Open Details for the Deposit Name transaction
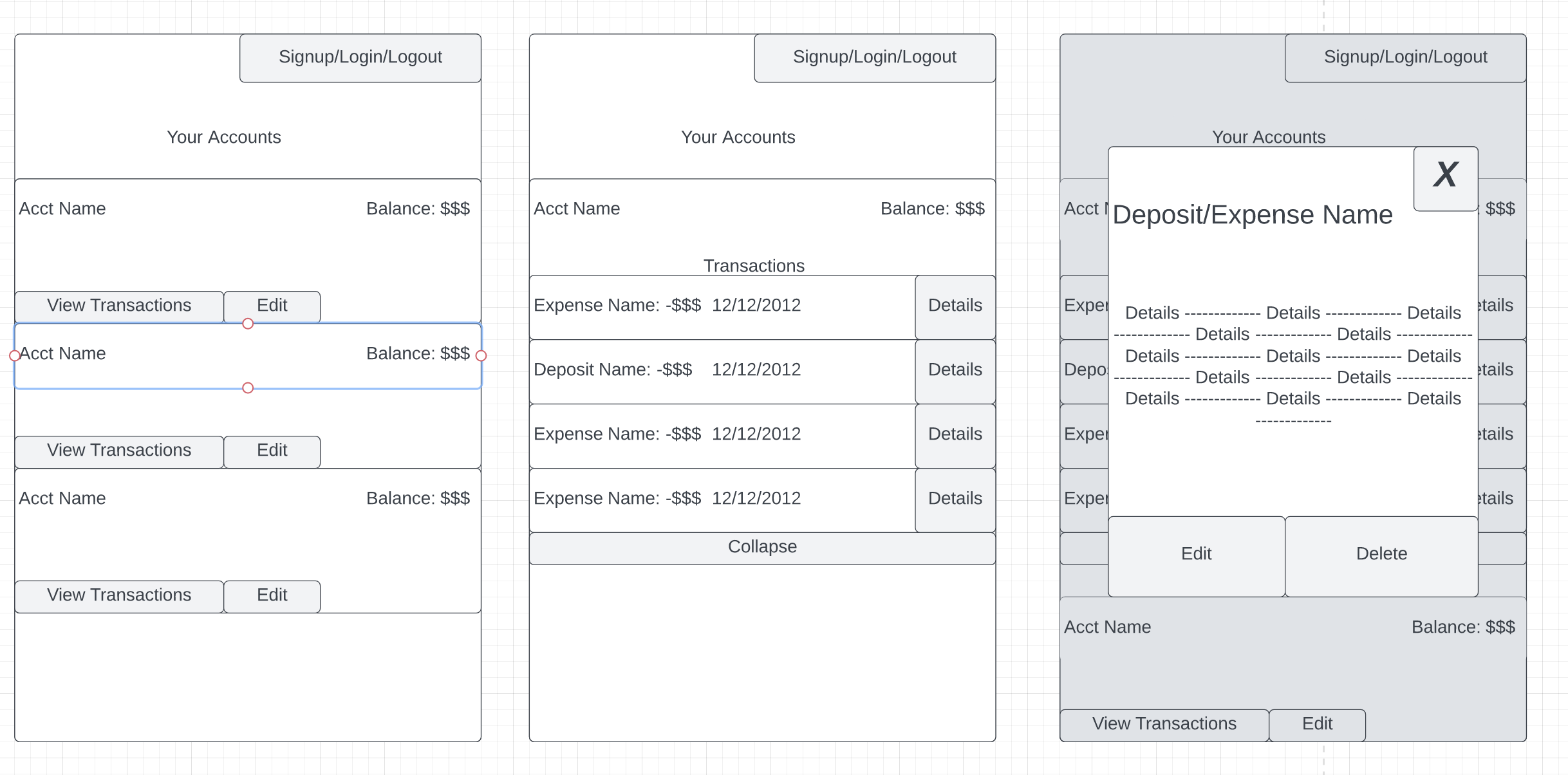 click(x=955, y=371)
